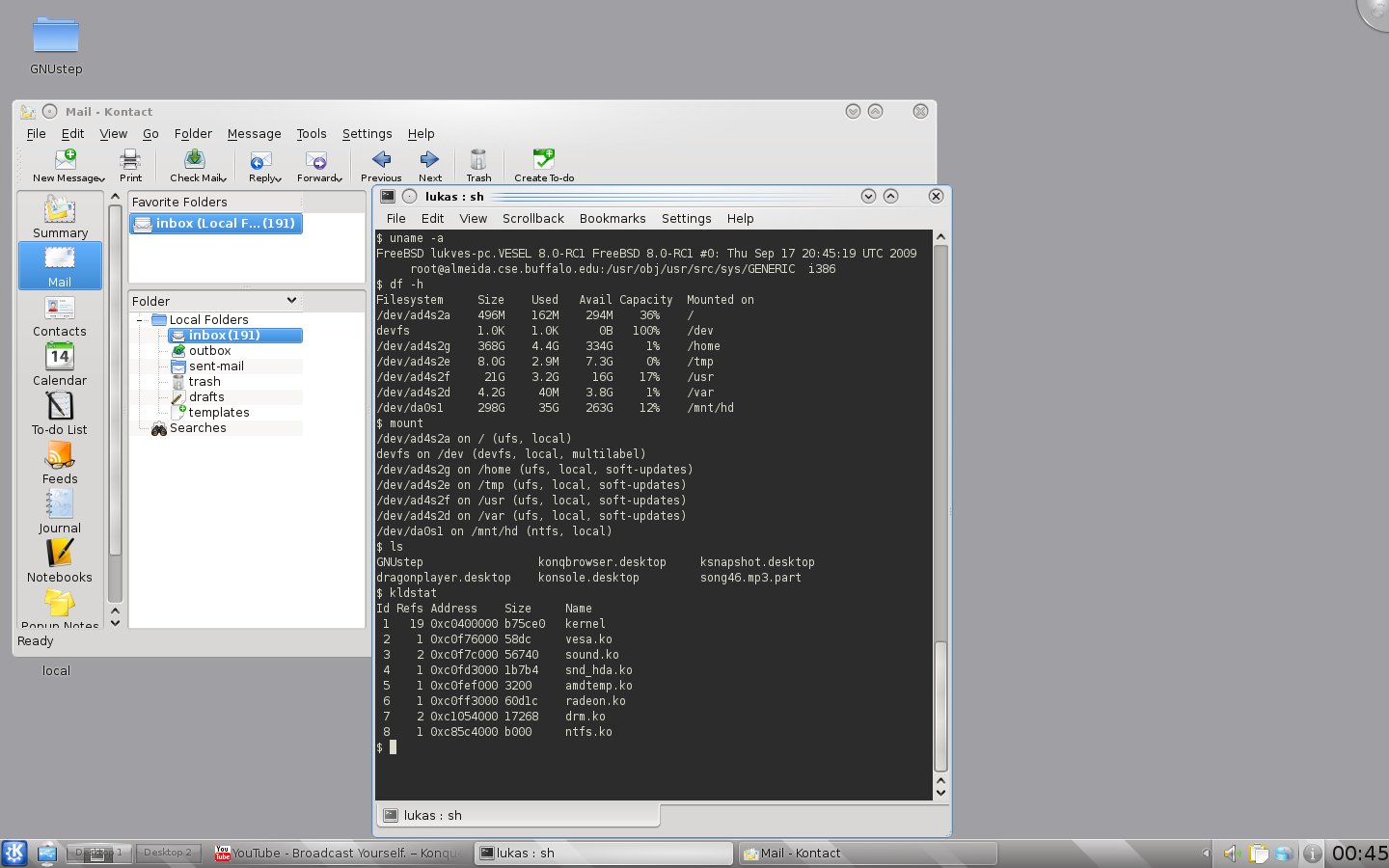Click the show desktop panel icon
Screen dimensions: 1389x868
coord(47,853)
